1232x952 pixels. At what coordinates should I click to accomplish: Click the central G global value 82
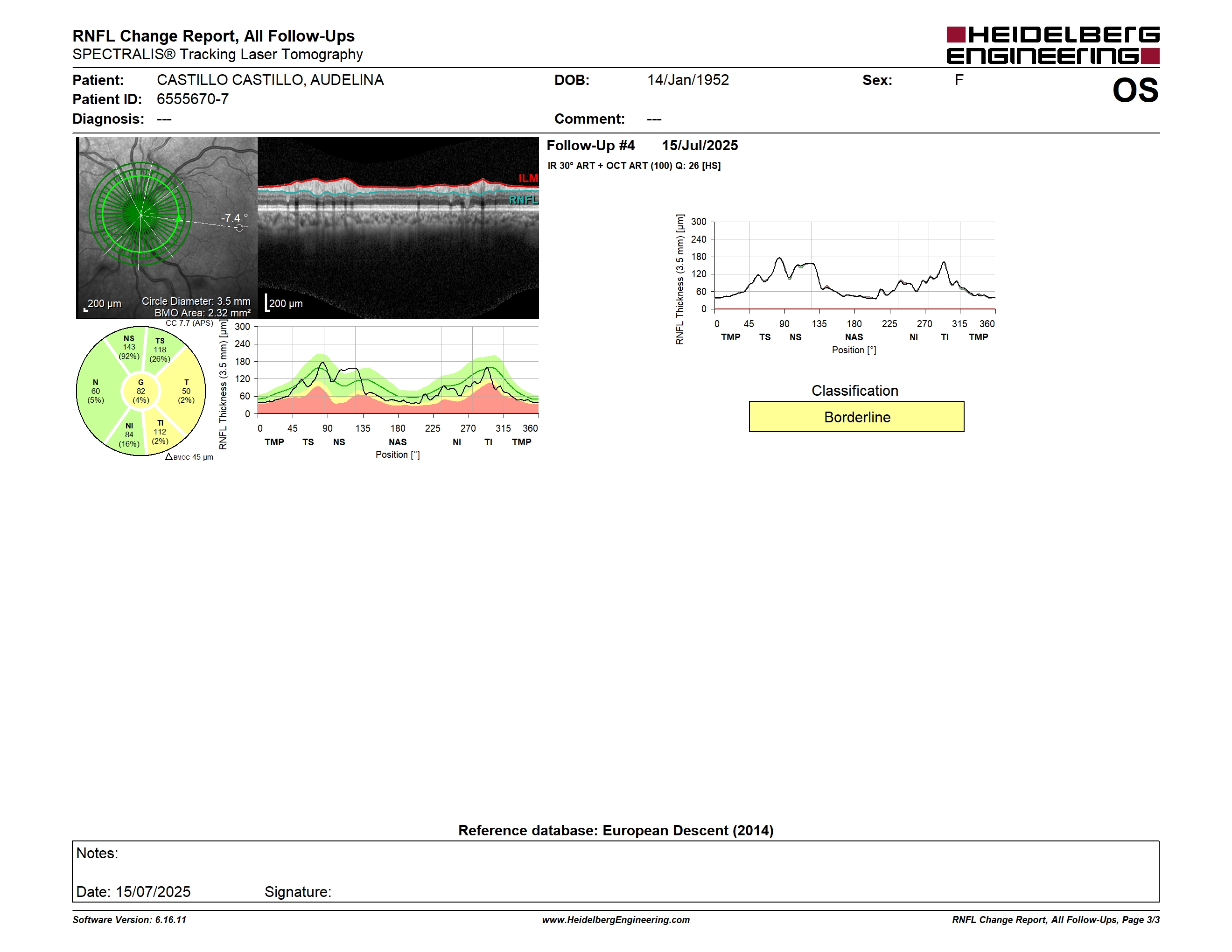point(141,391)
